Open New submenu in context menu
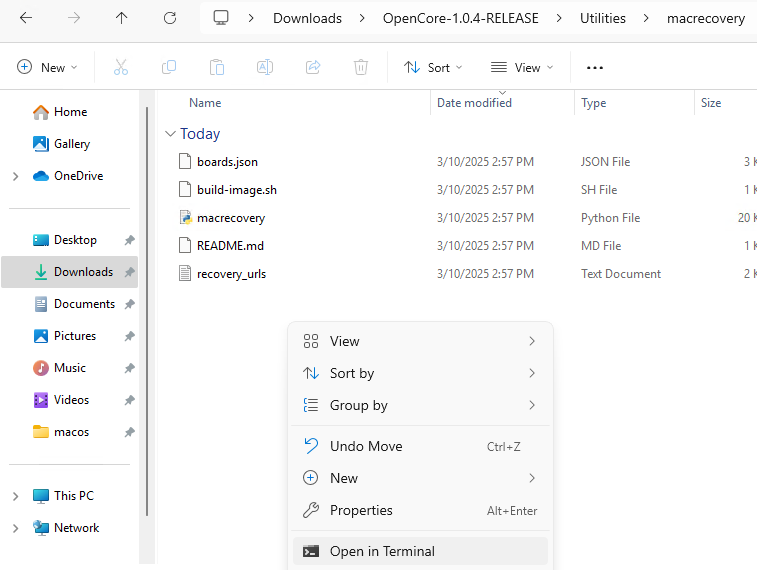This screenshot has height=570, width=757. tap(421, 478)
